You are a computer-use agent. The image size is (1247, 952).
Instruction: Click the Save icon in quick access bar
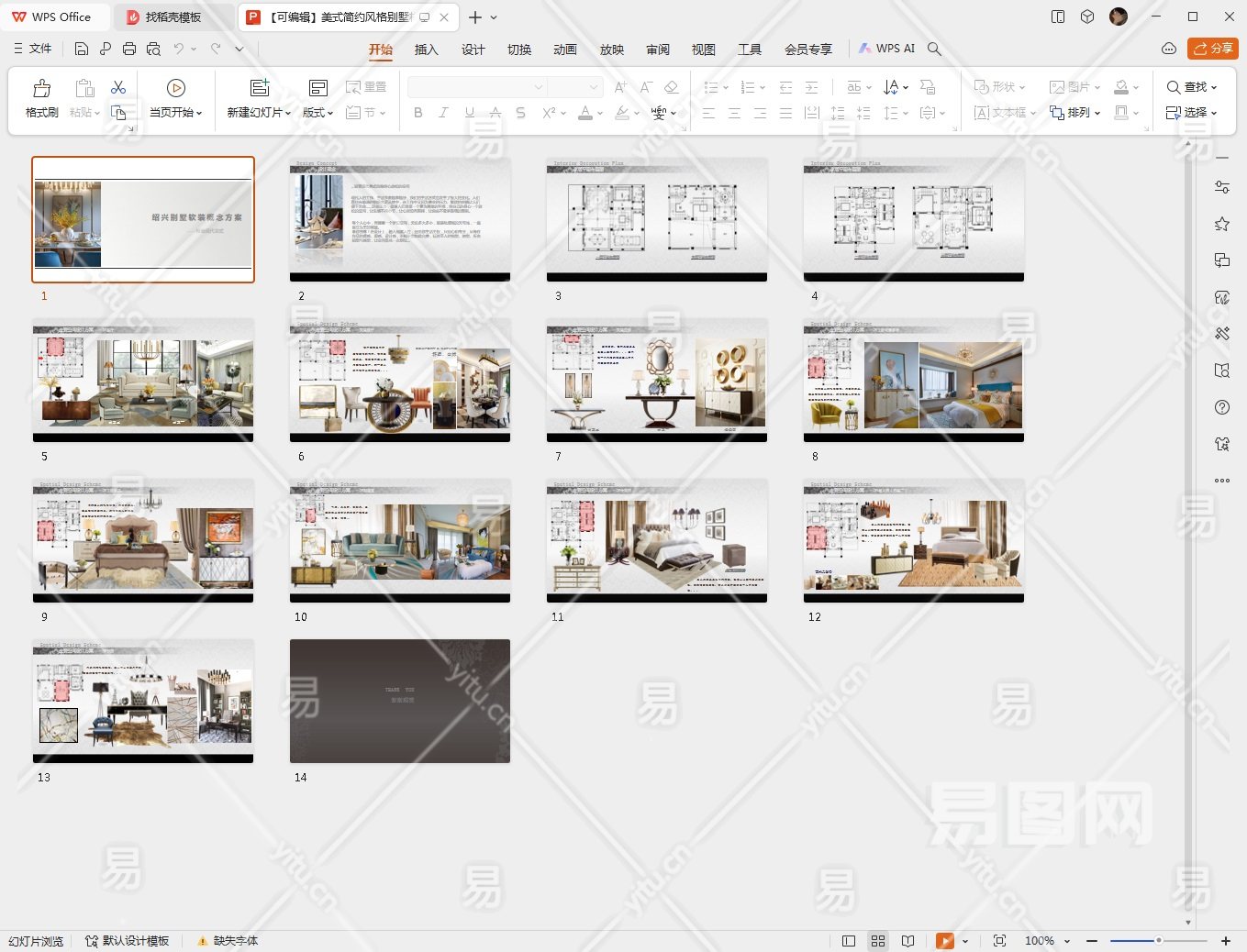(x=82, y=49)
